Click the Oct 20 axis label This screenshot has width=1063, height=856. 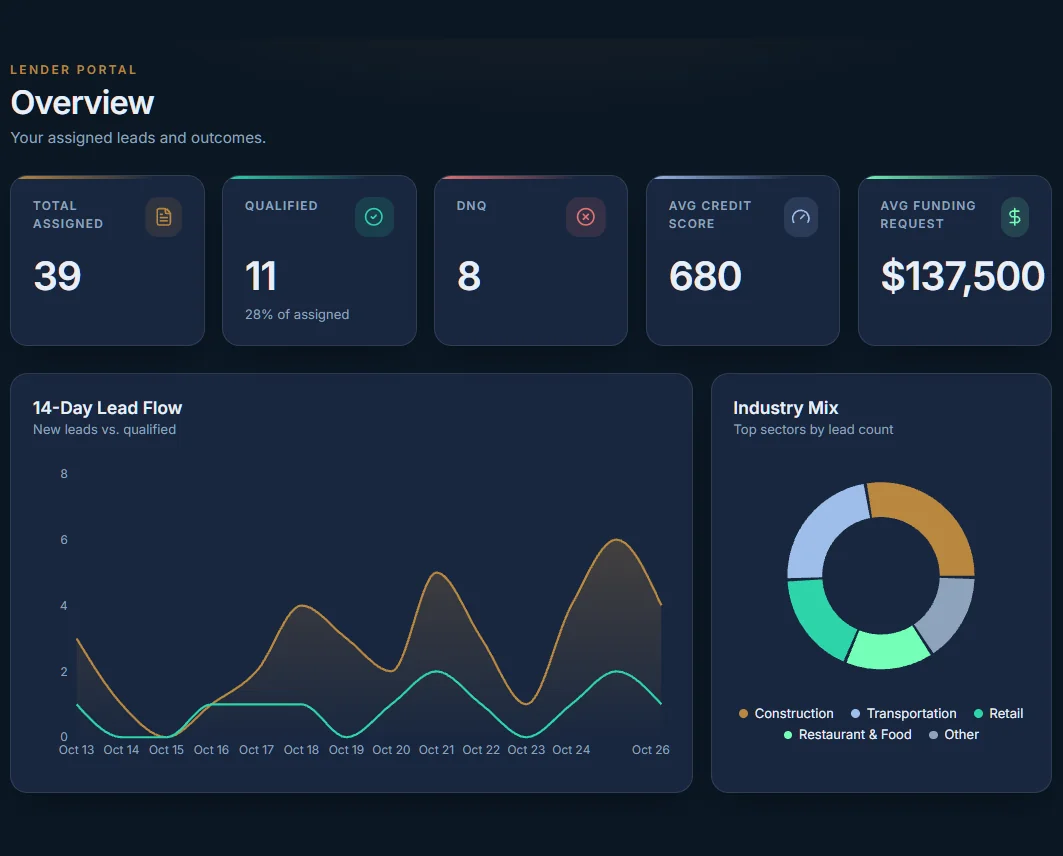coord(391,750)
